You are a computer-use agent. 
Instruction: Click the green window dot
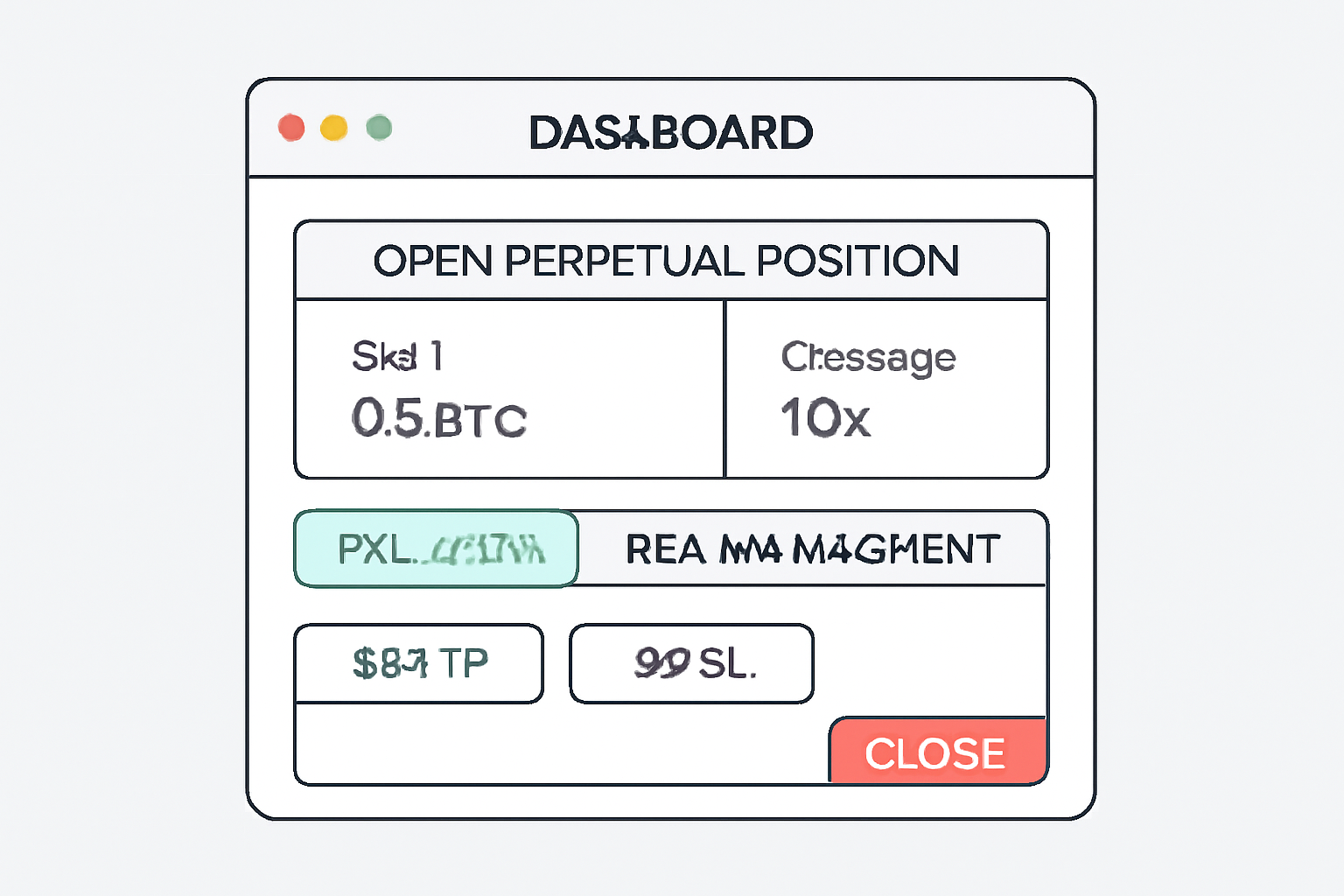point(379,128)
